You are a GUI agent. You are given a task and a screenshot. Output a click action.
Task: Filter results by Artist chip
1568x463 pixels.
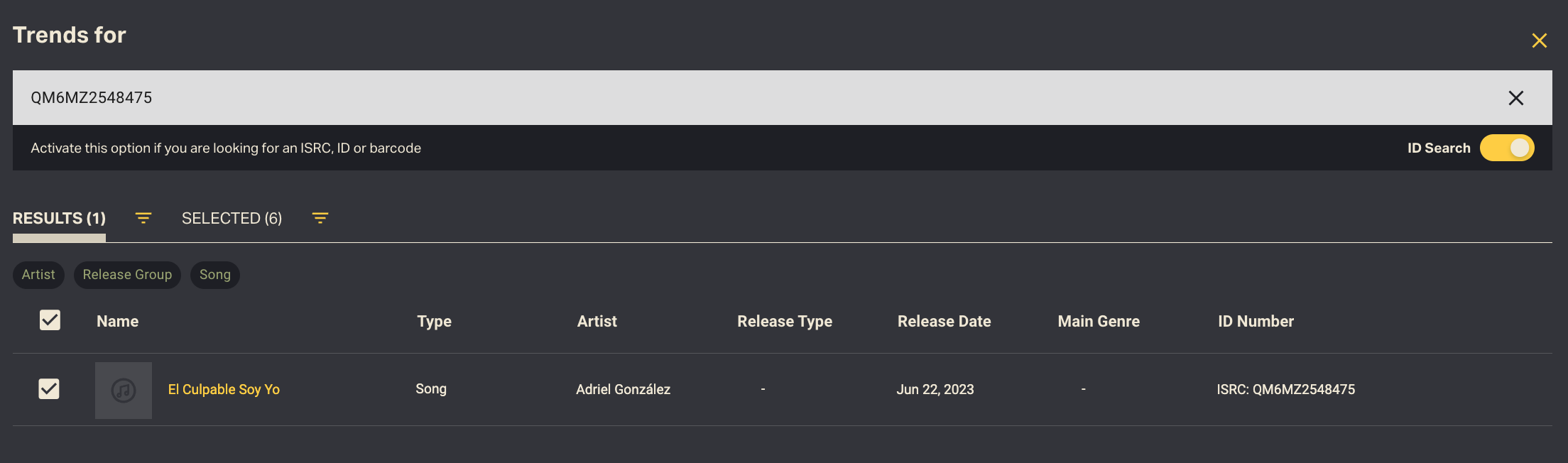(38, 275)
